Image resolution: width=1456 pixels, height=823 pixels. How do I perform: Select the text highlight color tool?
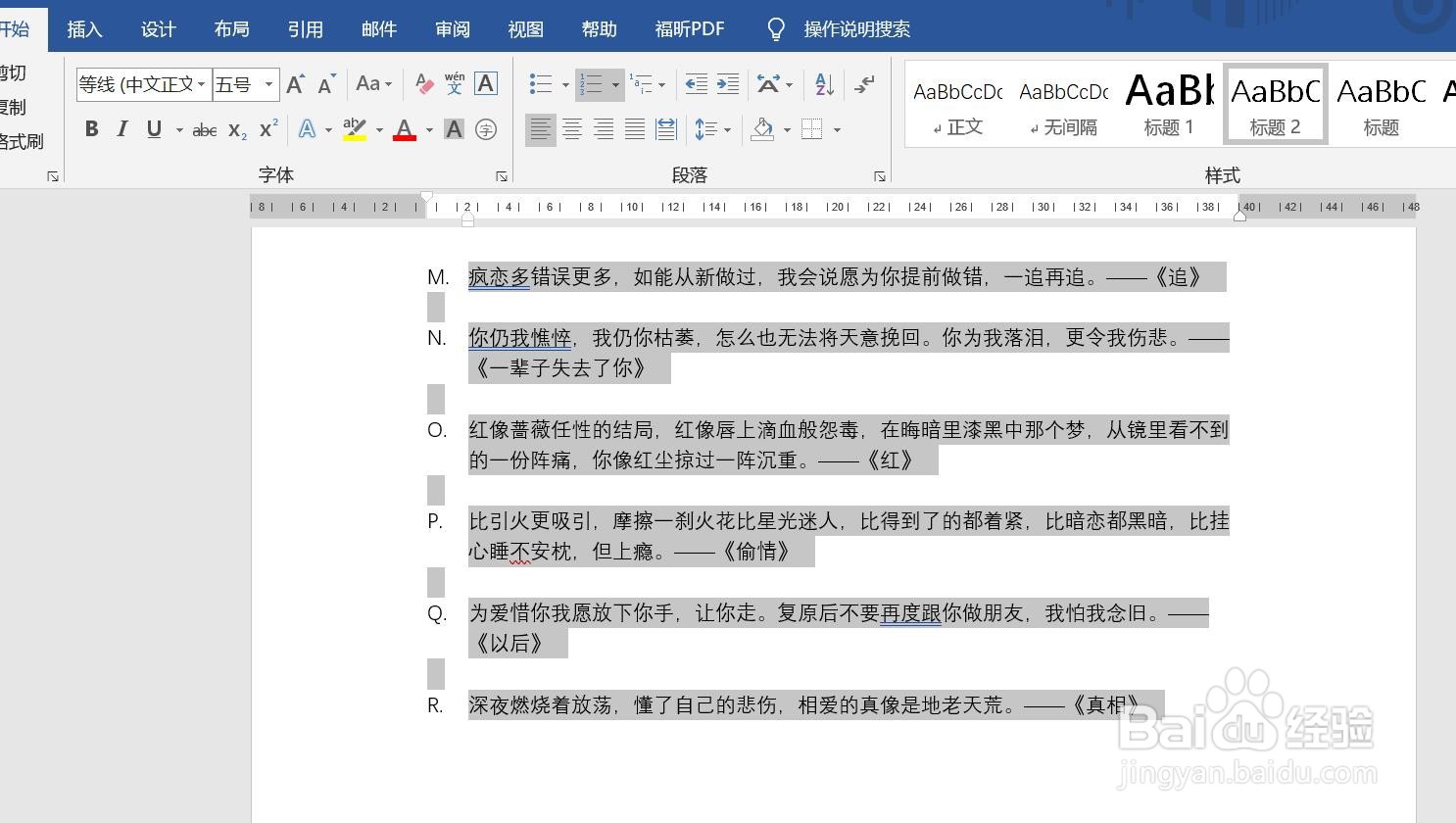coord(354,128)
